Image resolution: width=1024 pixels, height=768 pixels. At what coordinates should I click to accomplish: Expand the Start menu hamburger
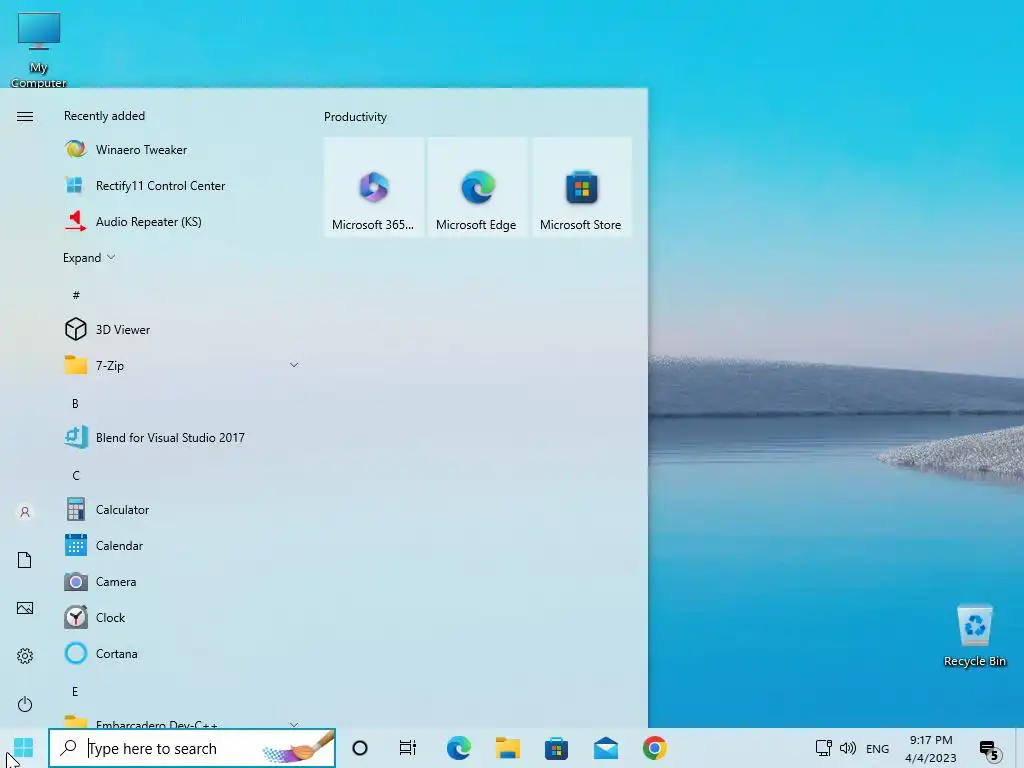point(25,116)
